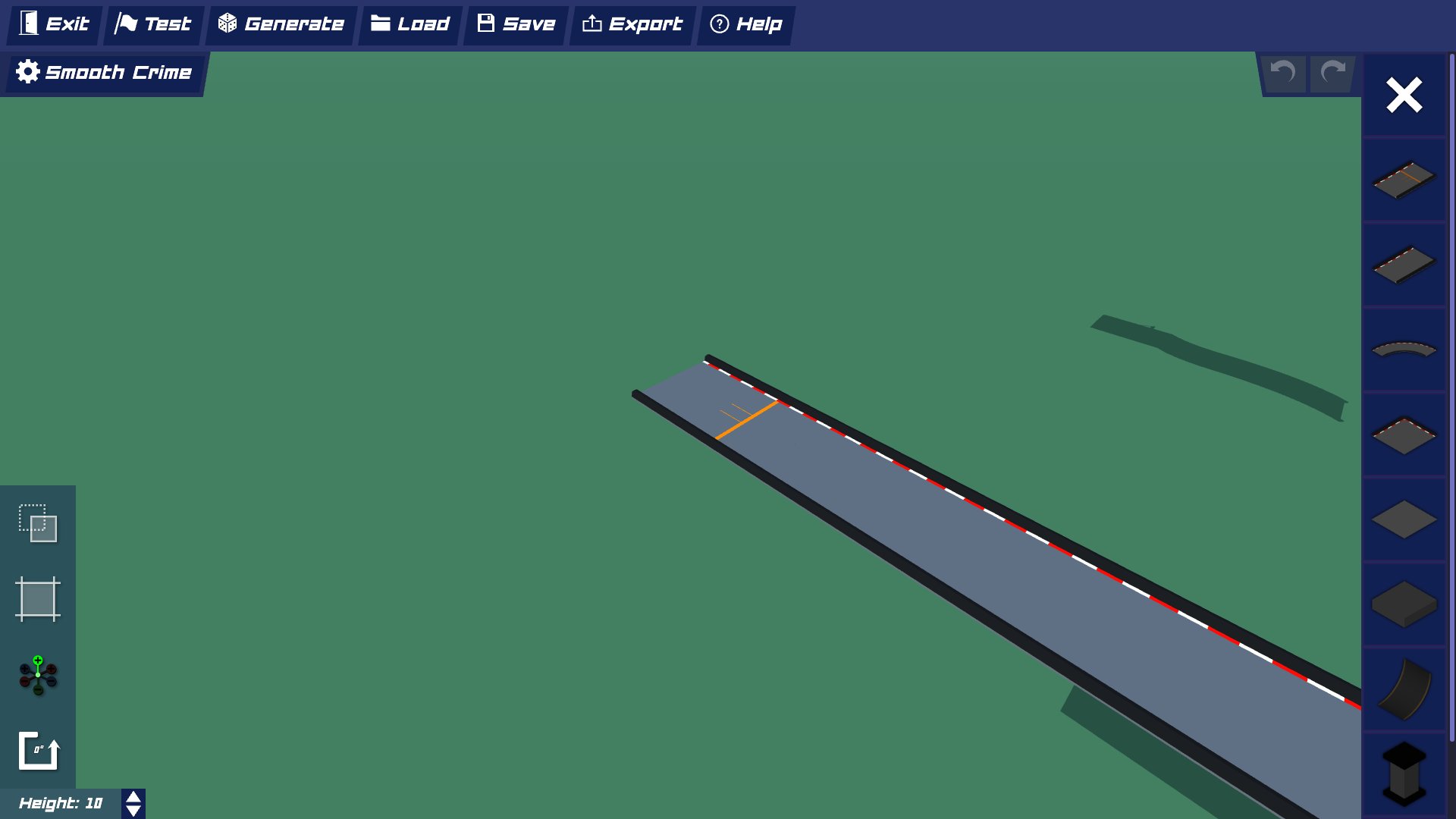Open the Help dialog
Image resolution: width=1456 pixels, height=819 pixels.
point(745,24)
